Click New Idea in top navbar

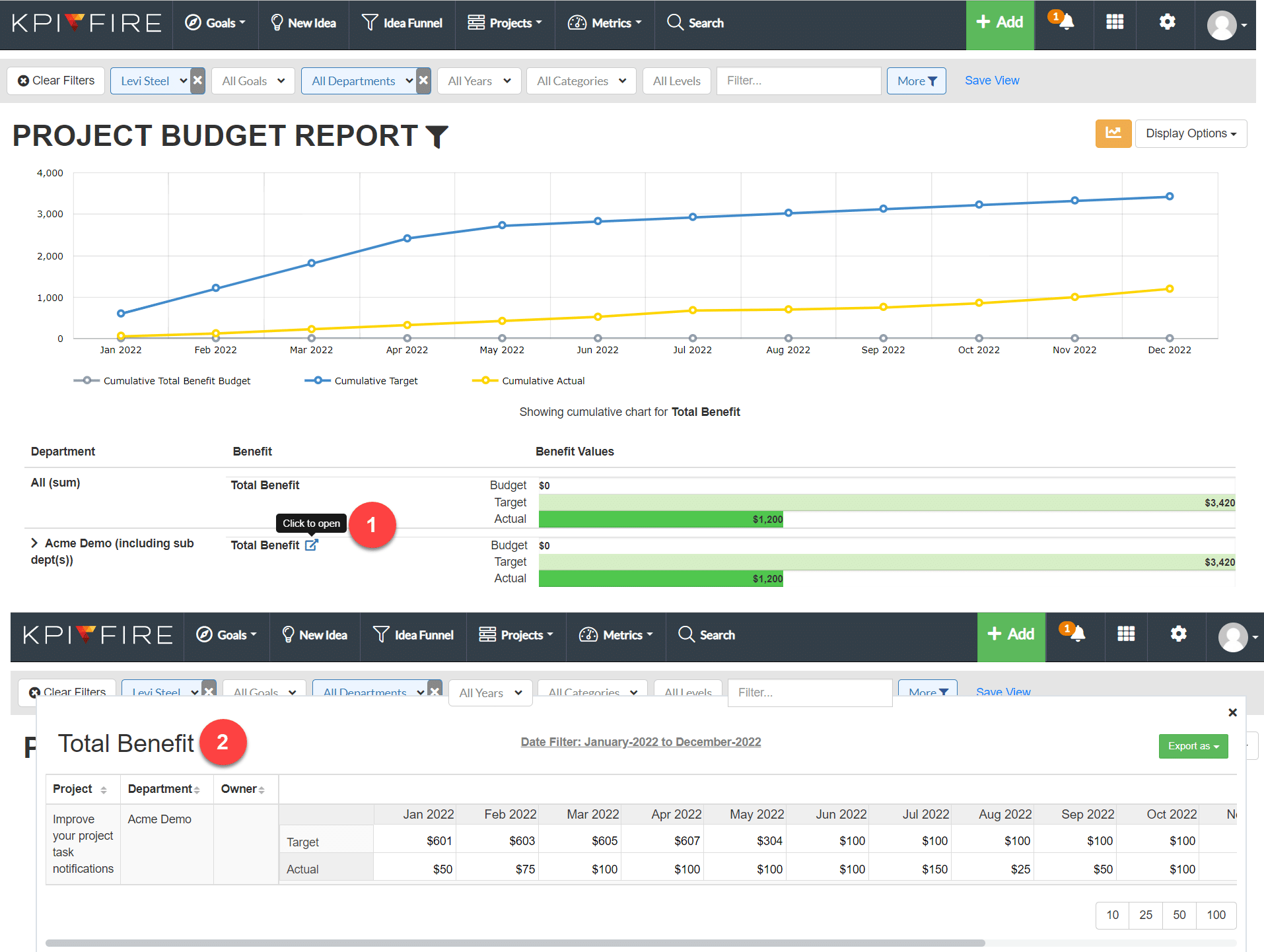coord(303,23)
